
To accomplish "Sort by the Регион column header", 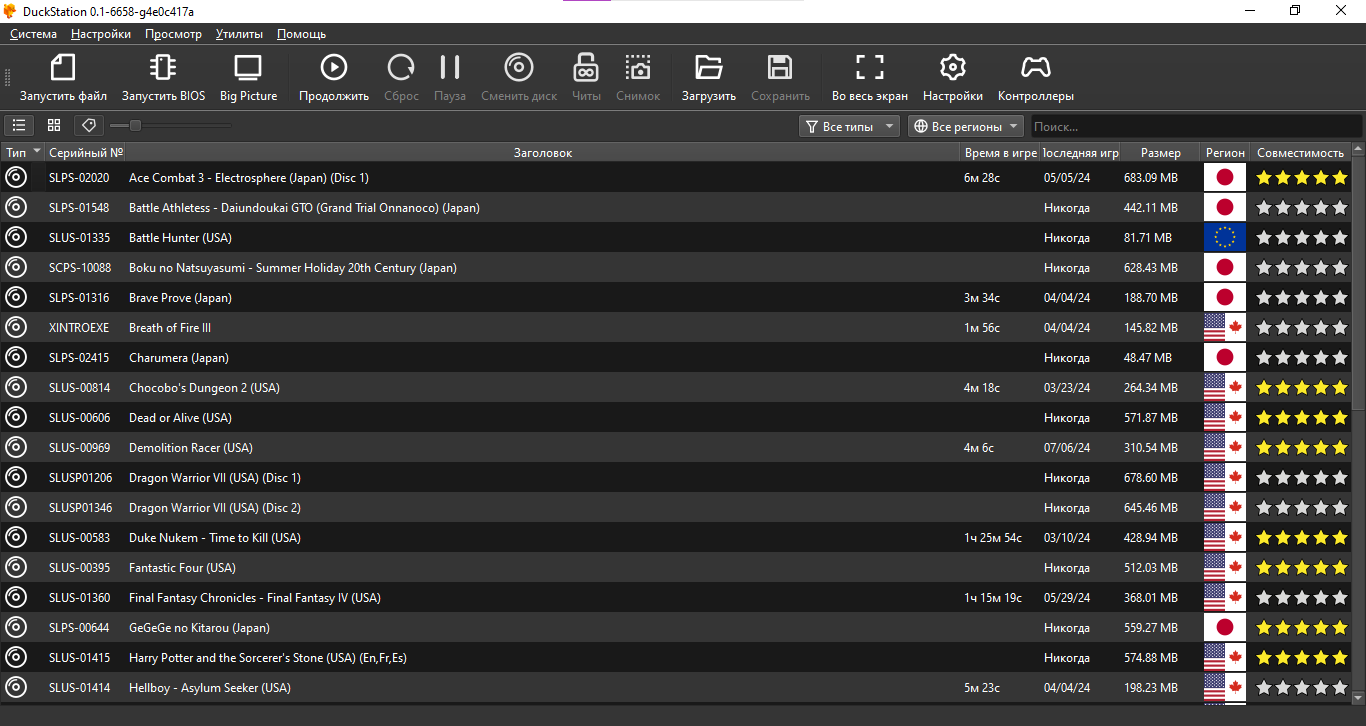I will tap(1225, 153).
